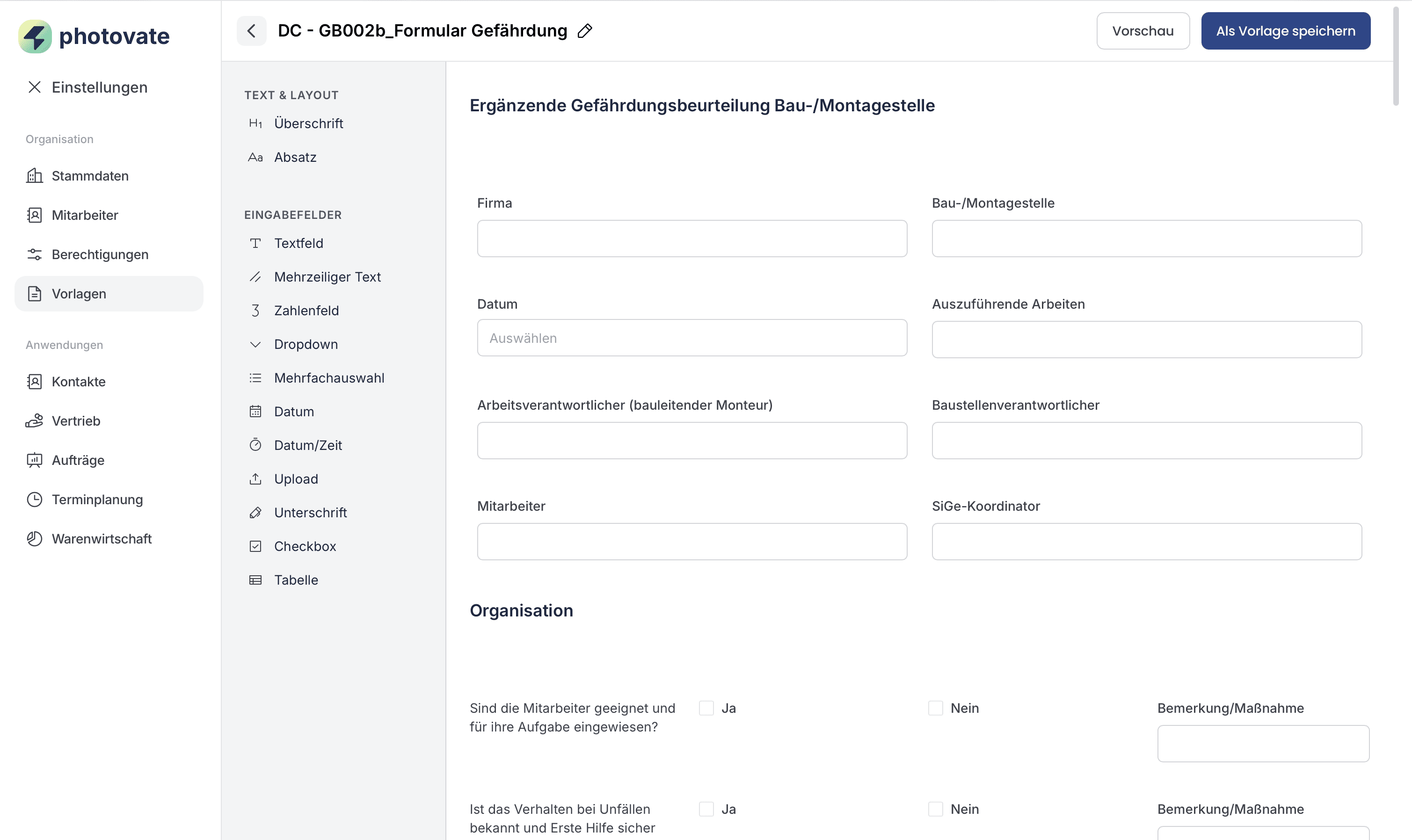Check Ja for Mitarbeiter geeignet question

706,708
